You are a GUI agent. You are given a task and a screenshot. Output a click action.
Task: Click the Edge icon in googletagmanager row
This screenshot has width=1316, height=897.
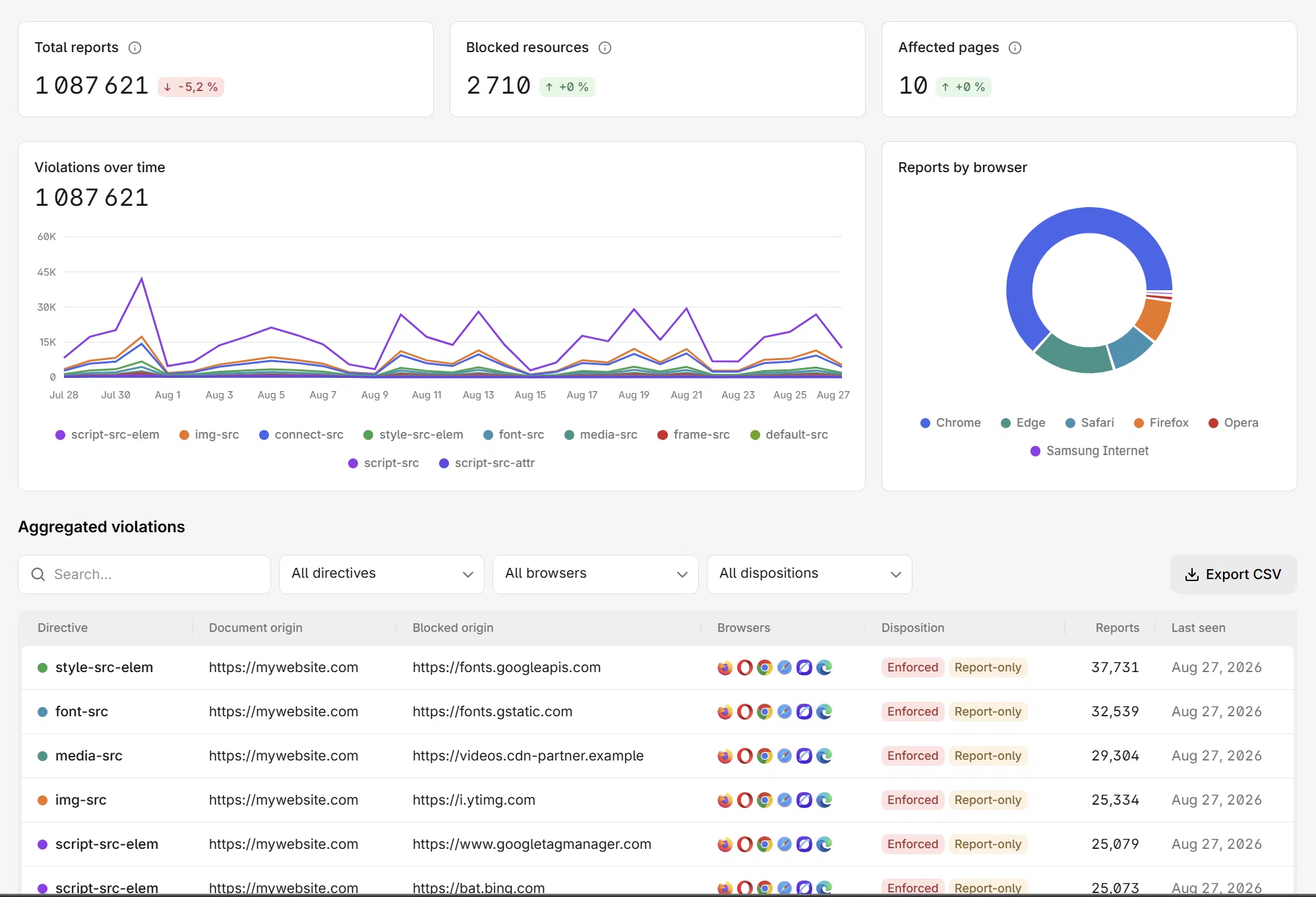click(x=824, y=844)
